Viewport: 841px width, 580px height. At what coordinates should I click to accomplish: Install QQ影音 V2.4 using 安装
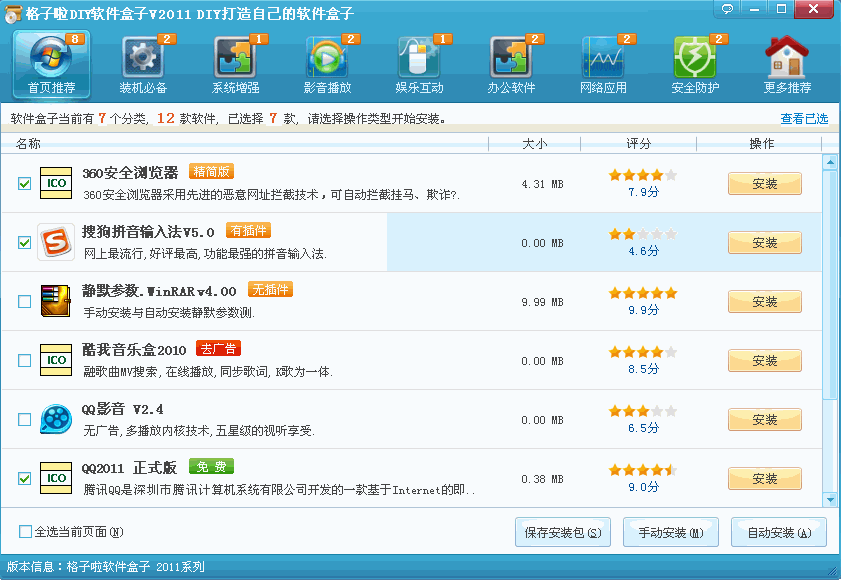click(764, 420)
